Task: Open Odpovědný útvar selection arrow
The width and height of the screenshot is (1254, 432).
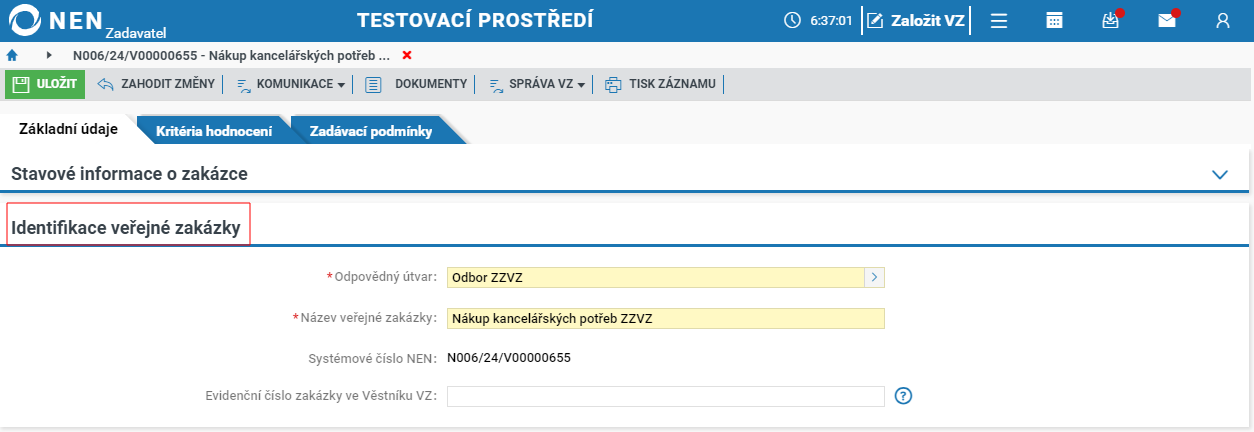Action: (874, 278)
